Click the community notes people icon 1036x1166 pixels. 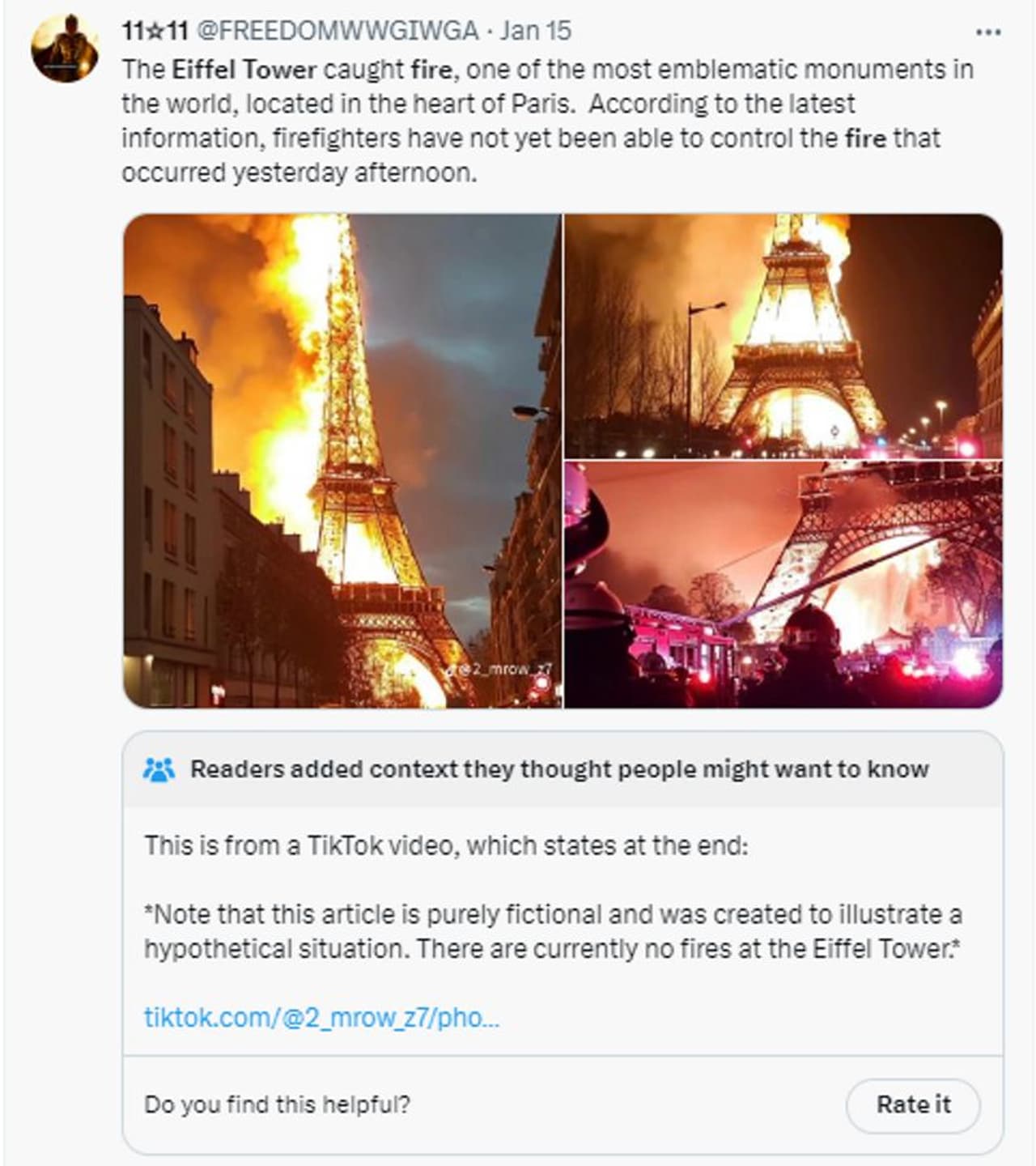tap(159, 769)
